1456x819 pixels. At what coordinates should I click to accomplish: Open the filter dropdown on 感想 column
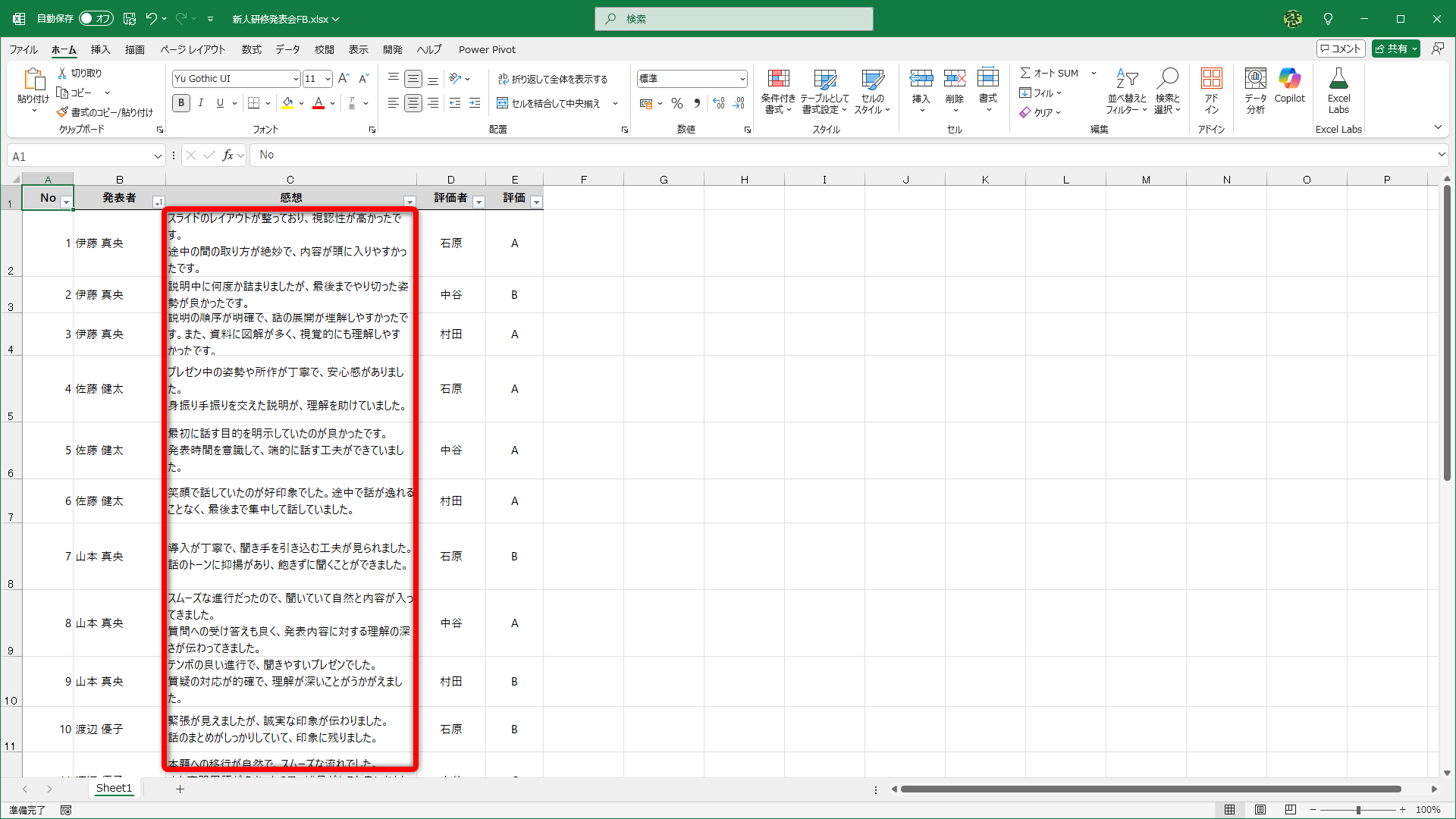pos(409,202)
